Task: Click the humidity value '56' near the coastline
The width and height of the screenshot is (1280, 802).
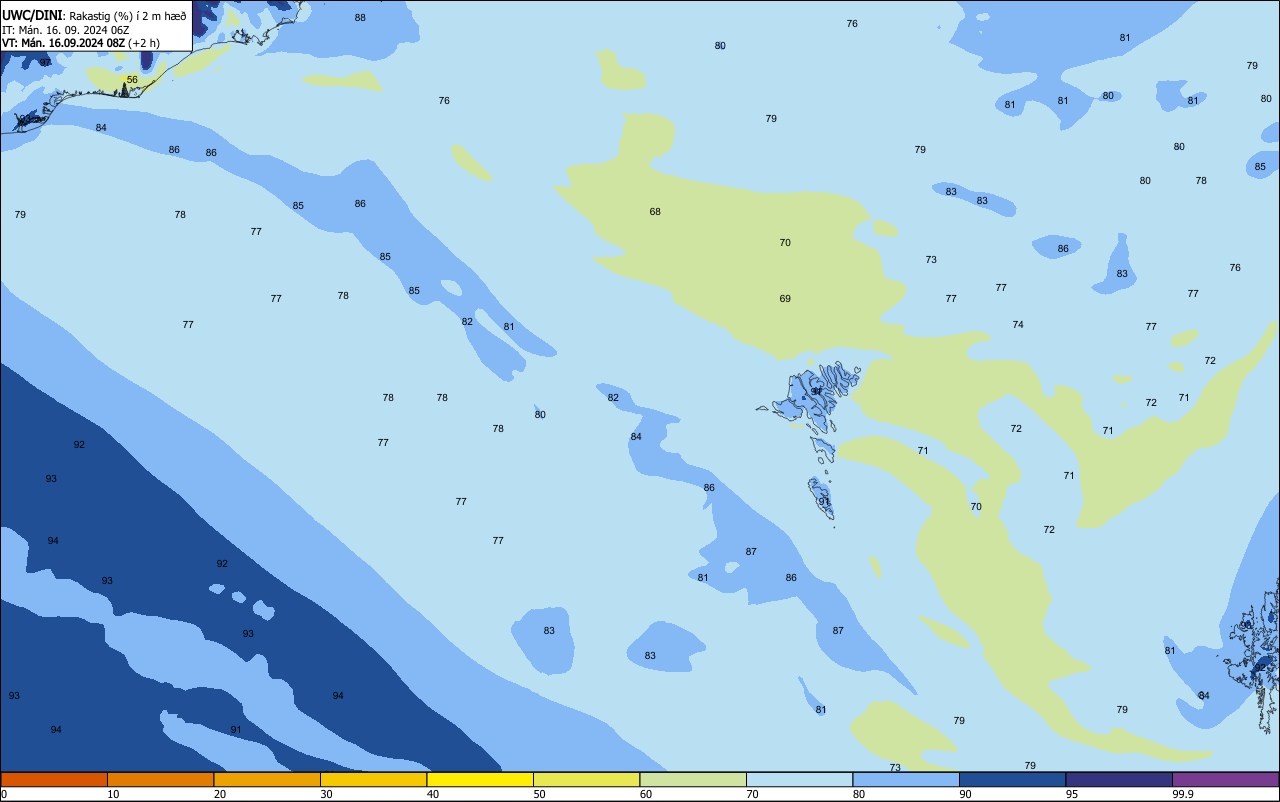Action: 132,79
